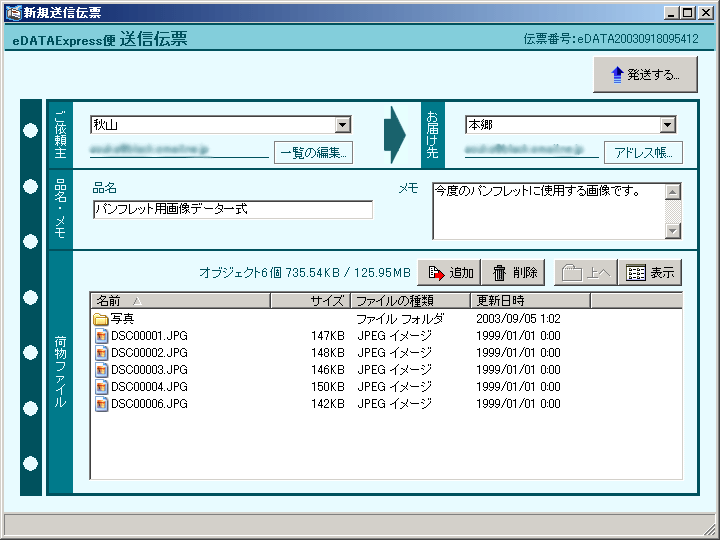Click the 削除 delete button

513,272
